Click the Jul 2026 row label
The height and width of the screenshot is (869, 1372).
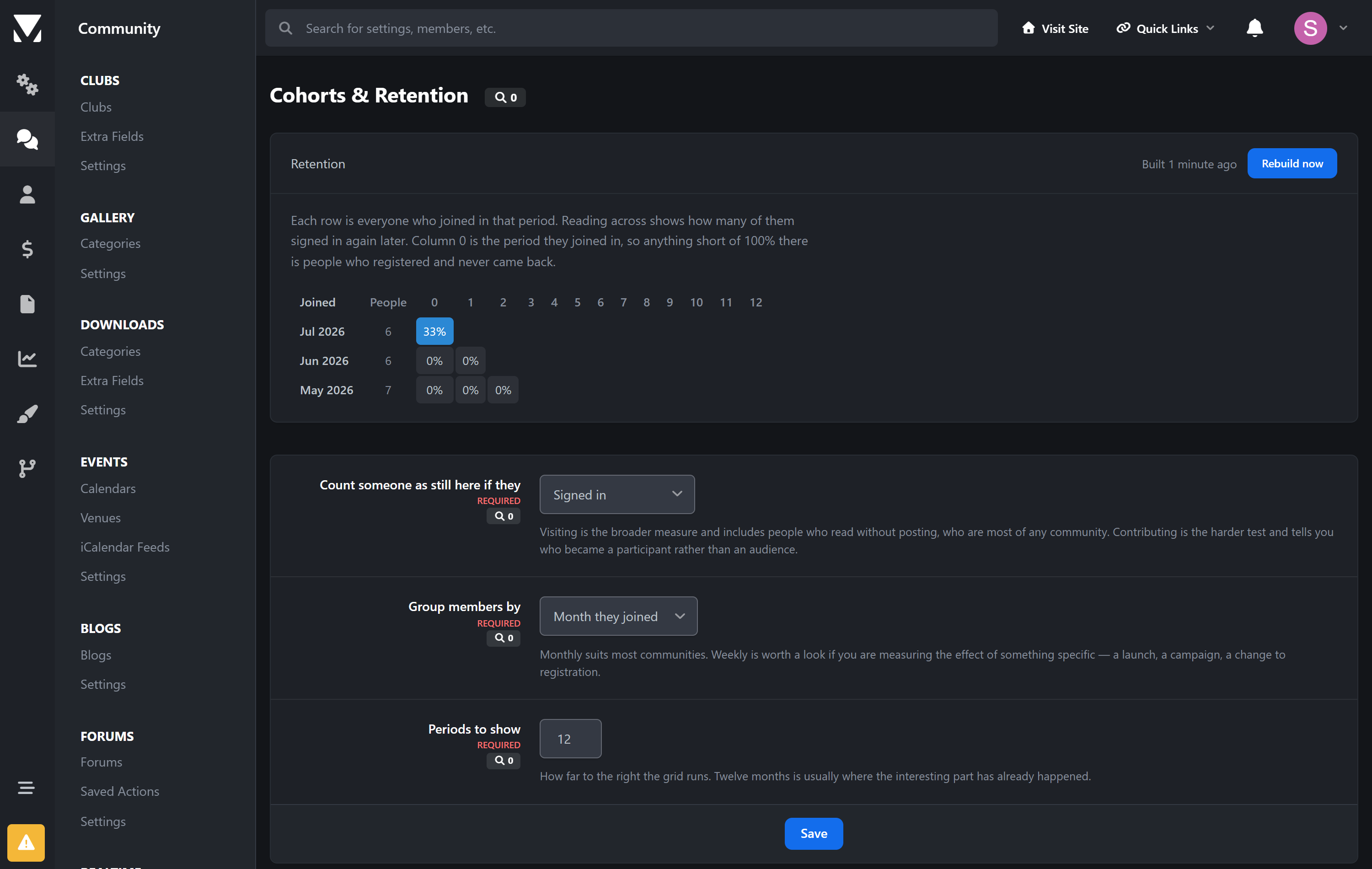coord(322,332)
